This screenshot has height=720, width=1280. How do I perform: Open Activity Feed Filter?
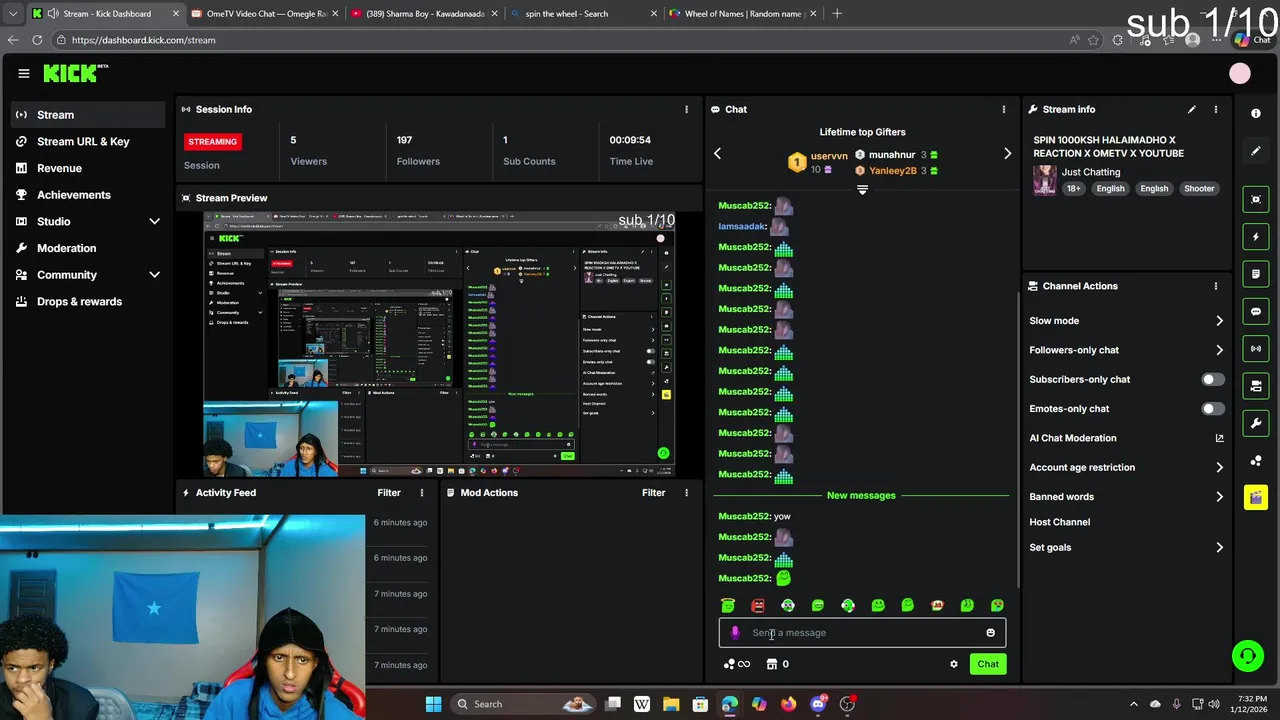[x=389, y=493]
